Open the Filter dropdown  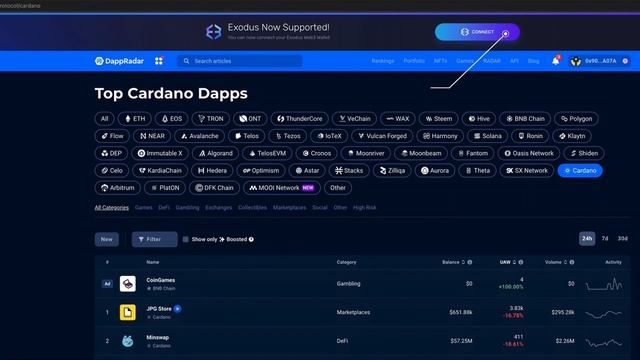(154, 239)
